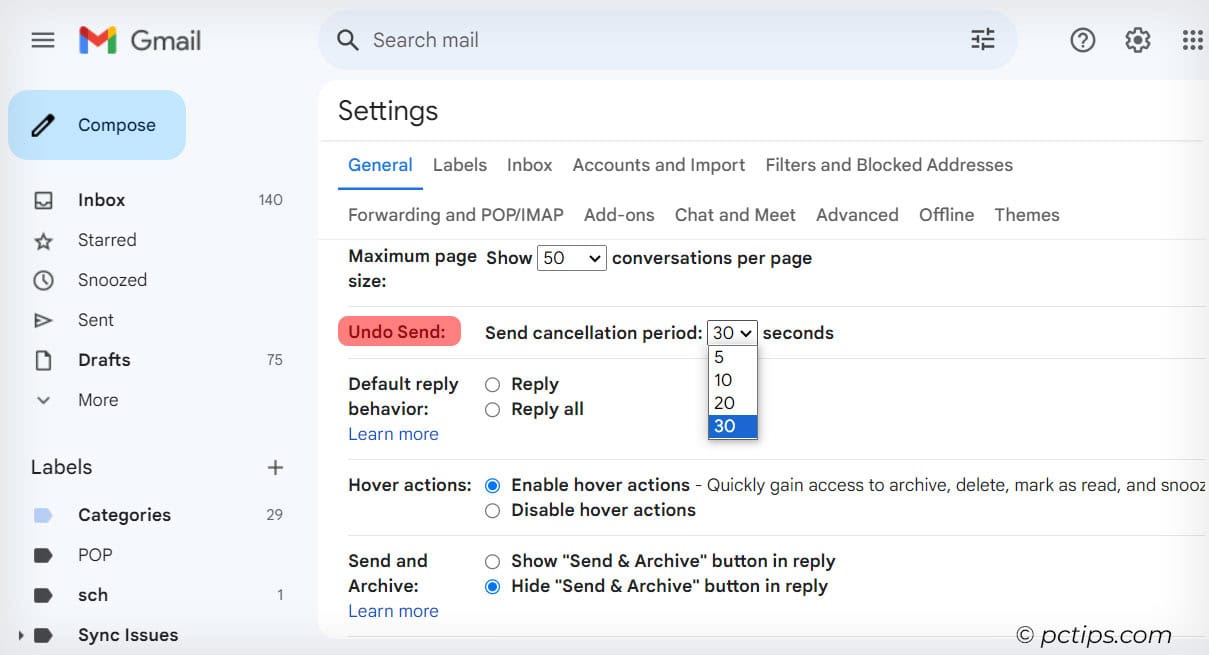The height and width of the screenshot is (655, 1209).
Task: Click the Gmail logo
Action: (140, 40)
